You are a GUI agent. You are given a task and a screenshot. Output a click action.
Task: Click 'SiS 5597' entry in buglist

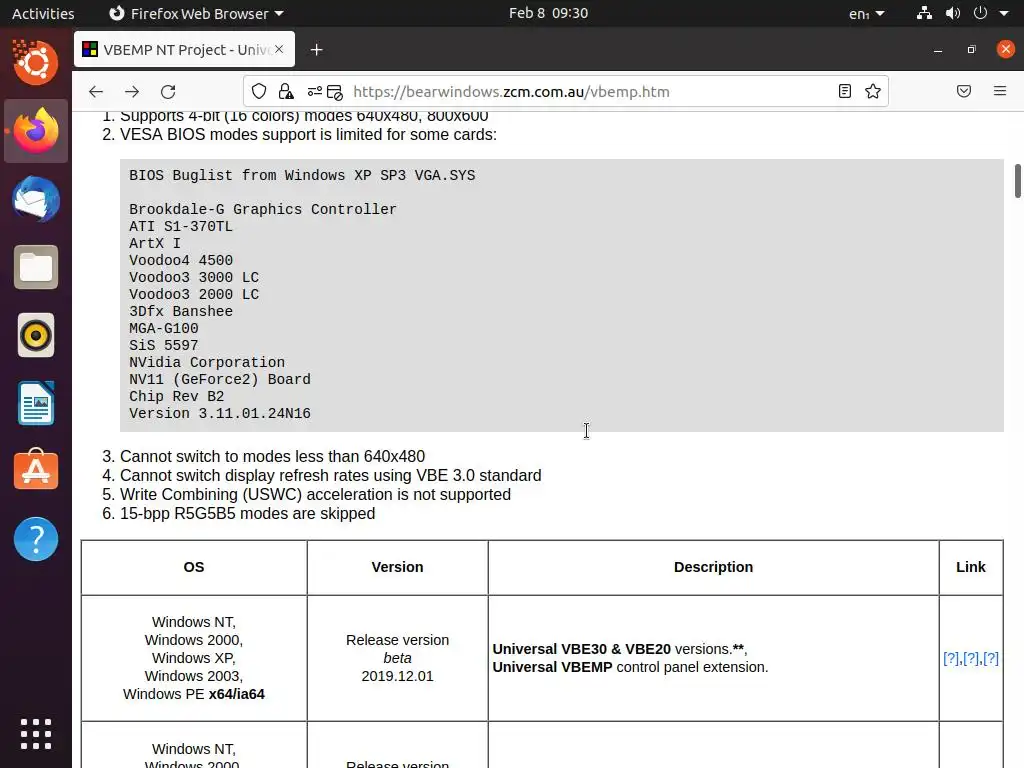click(x=163, y=345)
